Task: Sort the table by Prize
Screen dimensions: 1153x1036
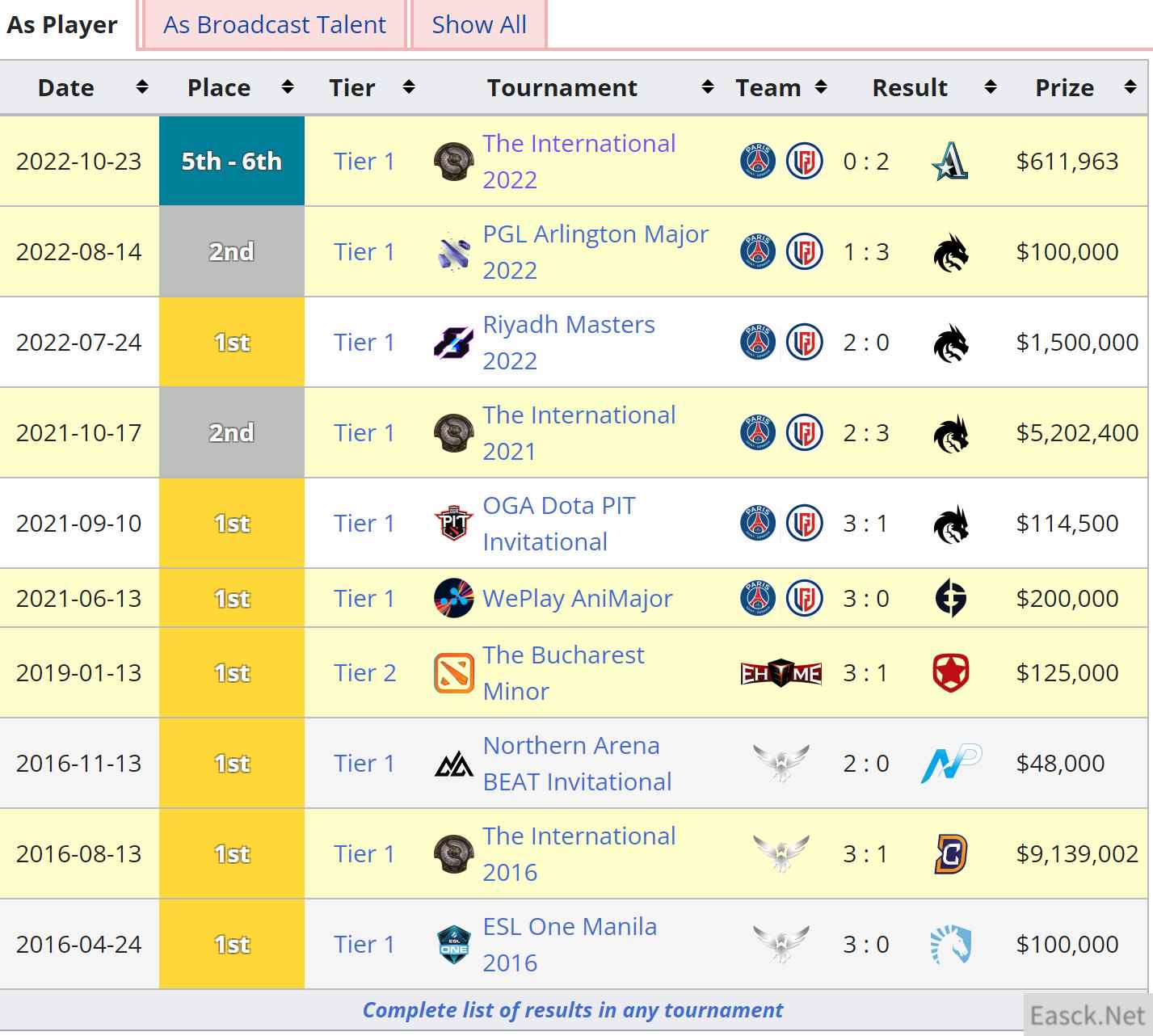Action: 1130,87
